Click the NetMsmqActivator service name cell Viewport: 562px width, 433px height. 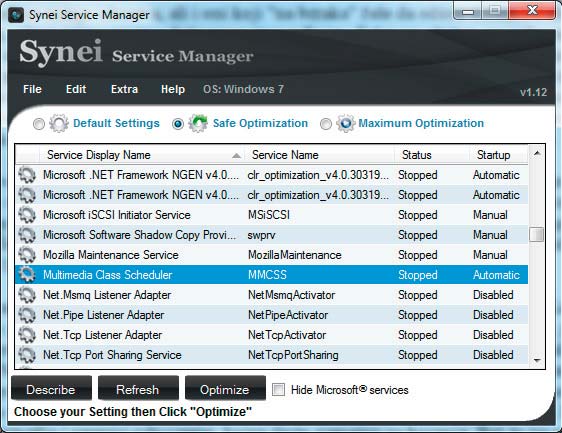point(291,295)
